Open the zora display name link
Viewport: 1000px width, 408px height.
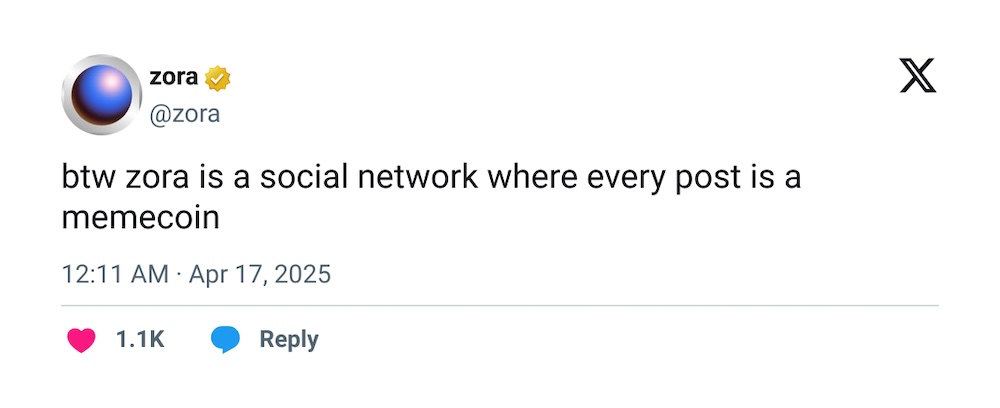pos(173,77)
